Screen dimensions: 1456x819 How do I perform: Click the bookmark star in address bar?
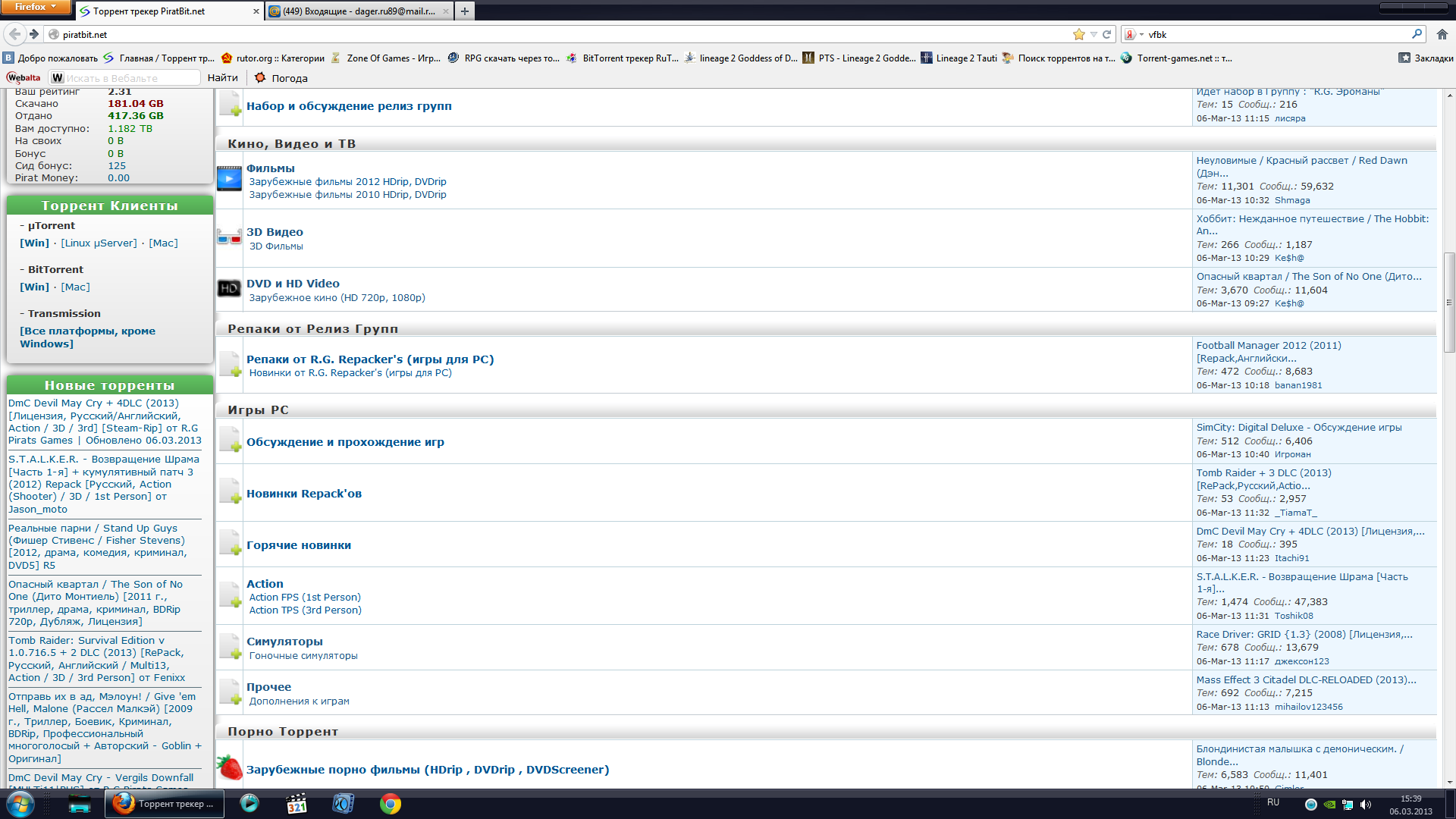tap(1078, 34)
